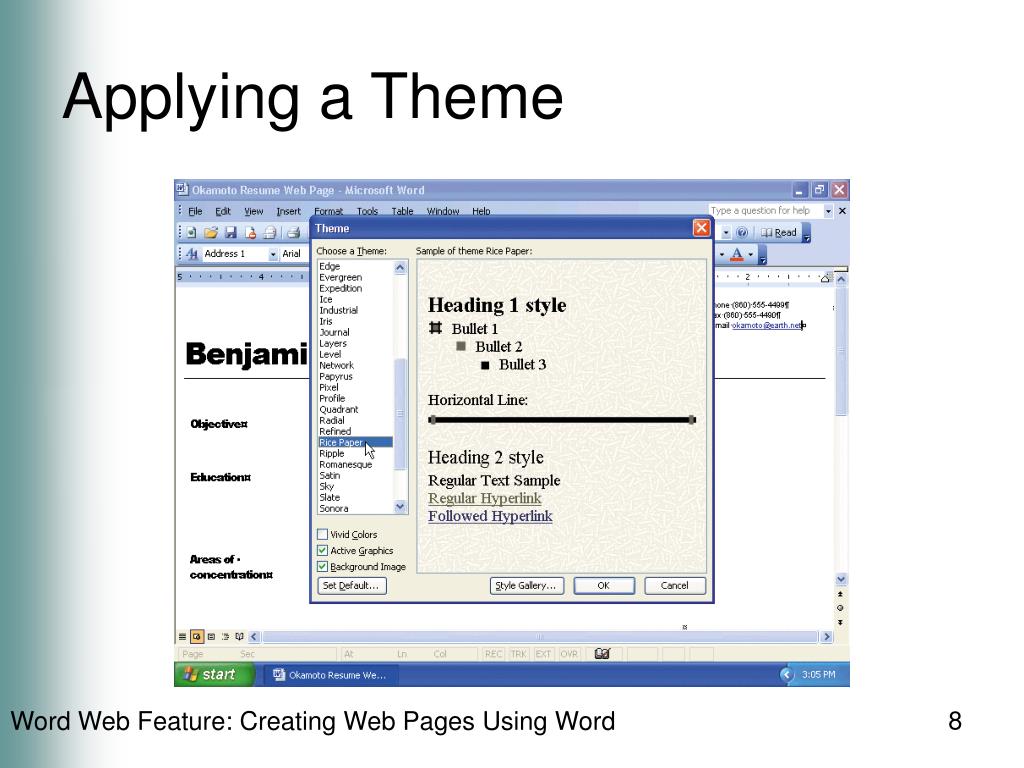Viewport: 1024px width, 768px height.
Task: Open the help question box dropdown arrow
Action: click(x=828, y=211)
